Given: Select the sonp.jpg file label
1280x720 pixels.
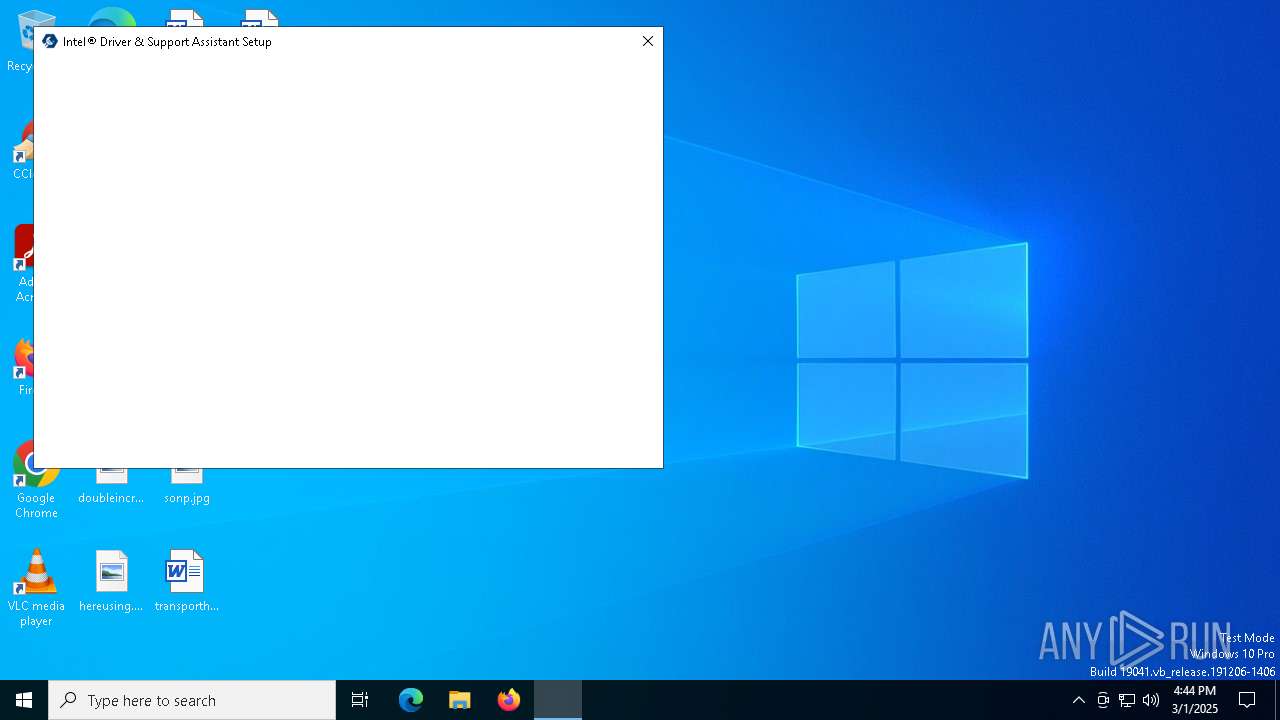Looking at the screenshot, I should point(187,498).
